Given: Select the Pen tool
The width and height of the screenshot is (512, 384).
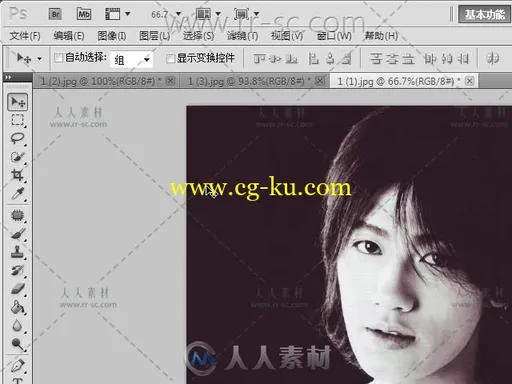Looking at the screenshot, I should (x=18, y=365).
